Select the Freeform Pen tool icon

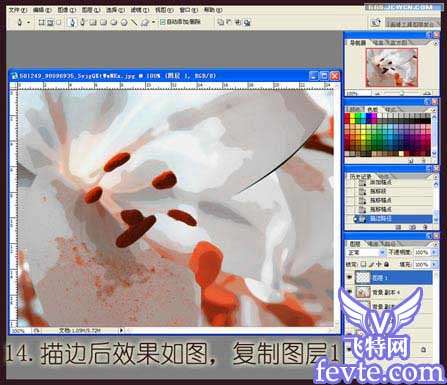coord(83,22)
